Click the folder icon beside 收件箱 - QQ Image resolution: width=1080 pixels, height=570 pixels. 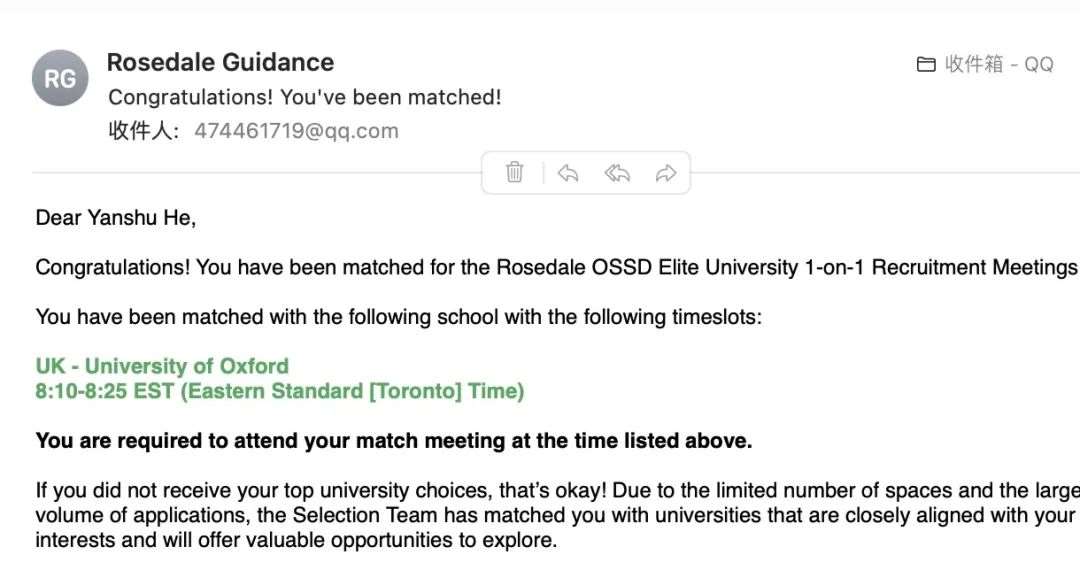pyautogui.click(x=926, y=64)
